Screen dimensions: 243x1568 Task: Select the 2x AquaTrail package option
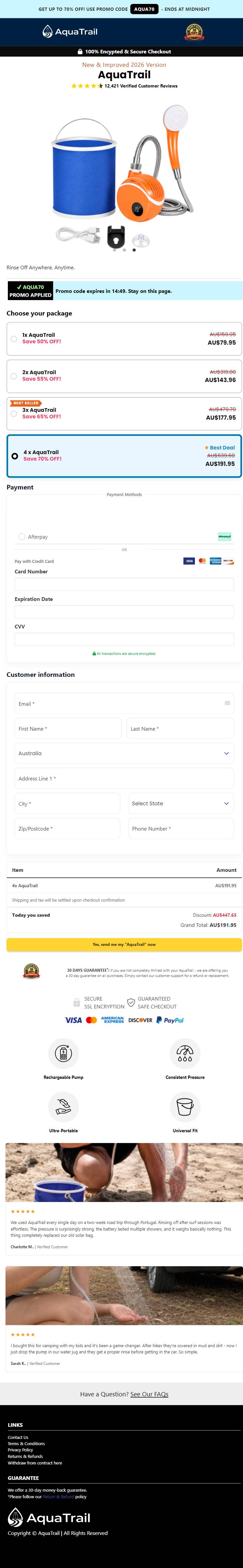tap(124, 375)
